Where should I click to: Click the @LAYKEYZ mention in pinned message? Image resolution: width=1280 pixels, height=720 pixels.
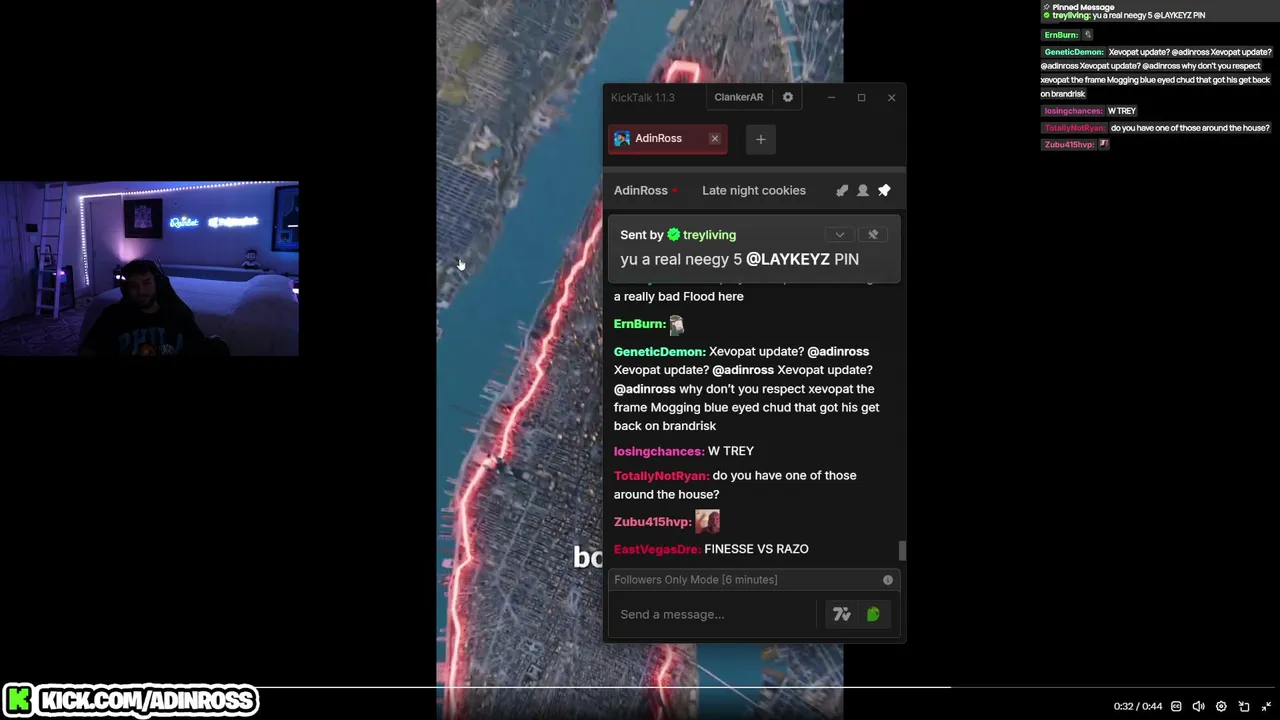(788, 259)
